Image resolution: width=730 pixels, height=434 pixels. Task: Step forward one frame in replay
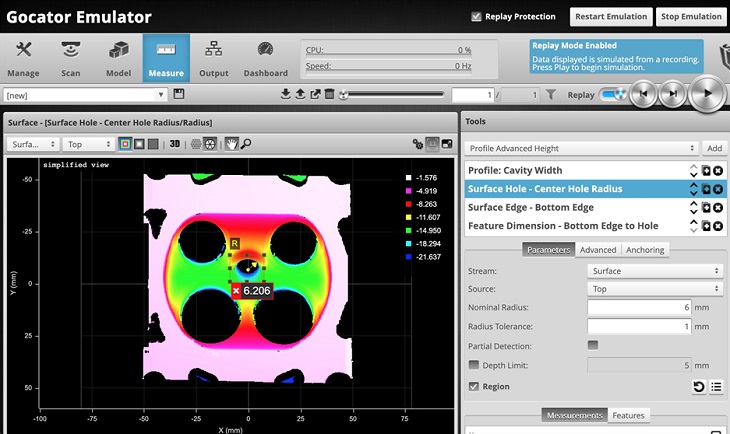(x=673, y=94)
